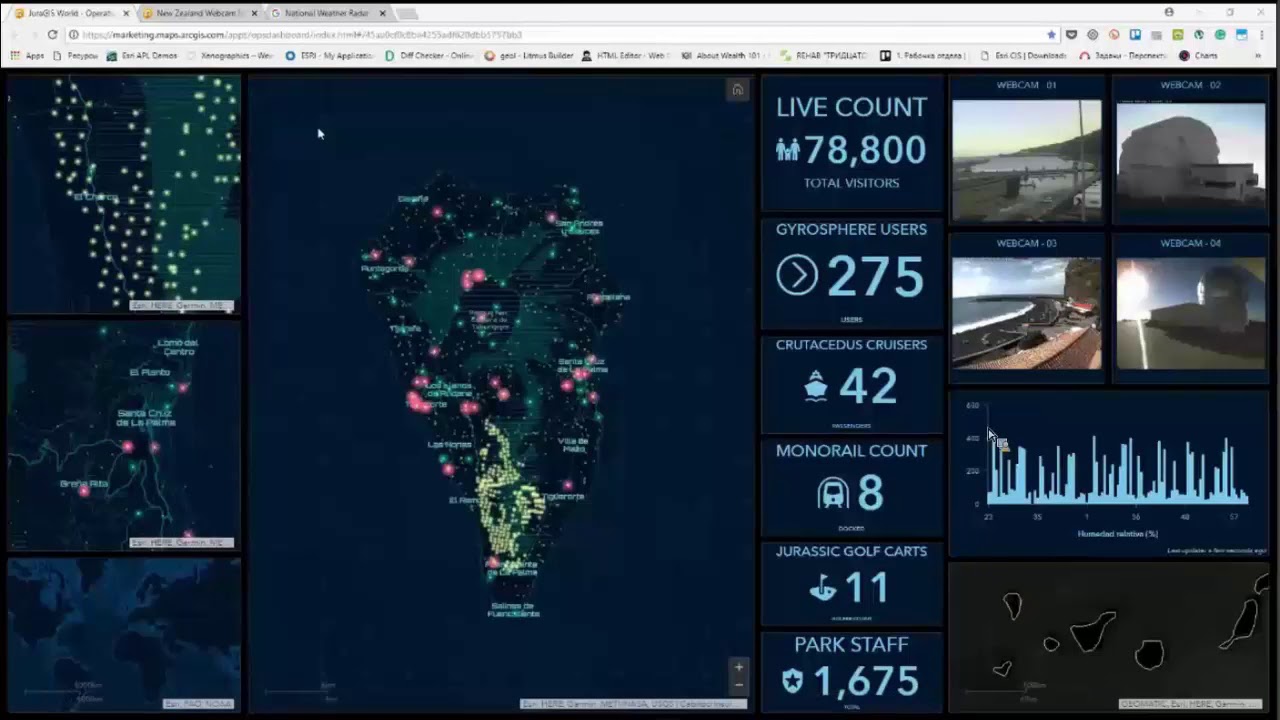Open the Ресурсы bookmark folder
Viewport: 1280px width, 720px height.
(74, 56)
